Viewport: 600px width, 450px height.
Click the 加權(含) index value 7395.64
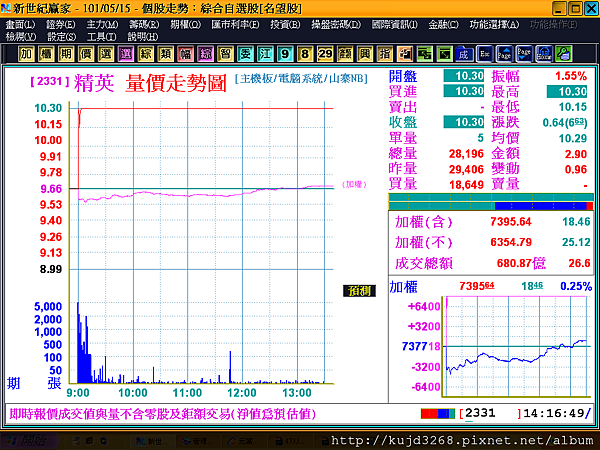511,222
